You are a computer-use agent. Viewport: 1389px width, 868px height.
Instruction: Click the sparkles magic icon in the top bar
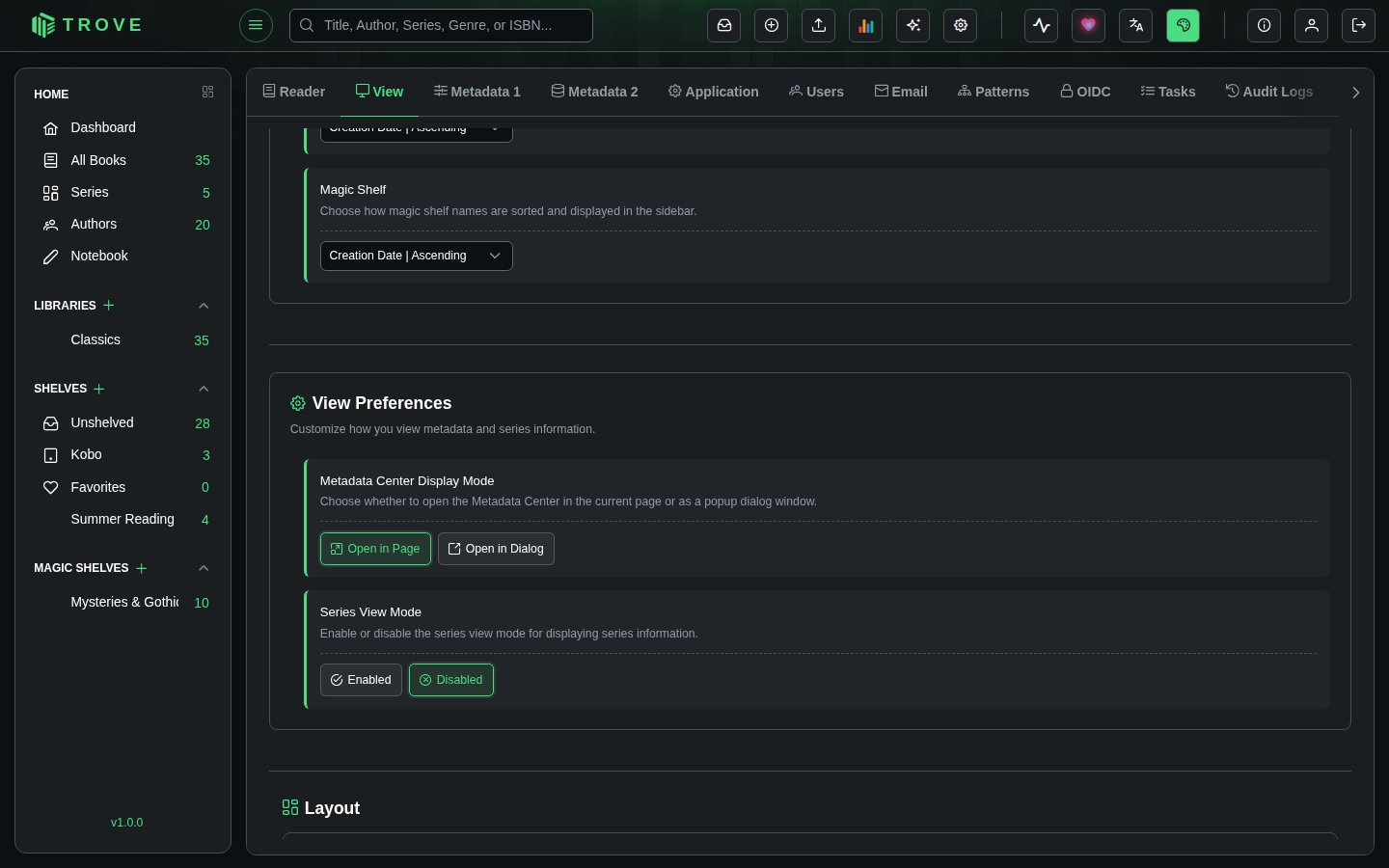(x=913, y=25)
